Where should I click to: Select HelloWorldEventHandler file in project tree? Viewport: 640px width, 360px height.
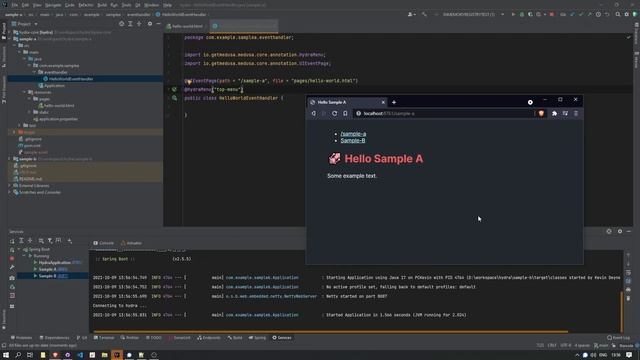71,79
